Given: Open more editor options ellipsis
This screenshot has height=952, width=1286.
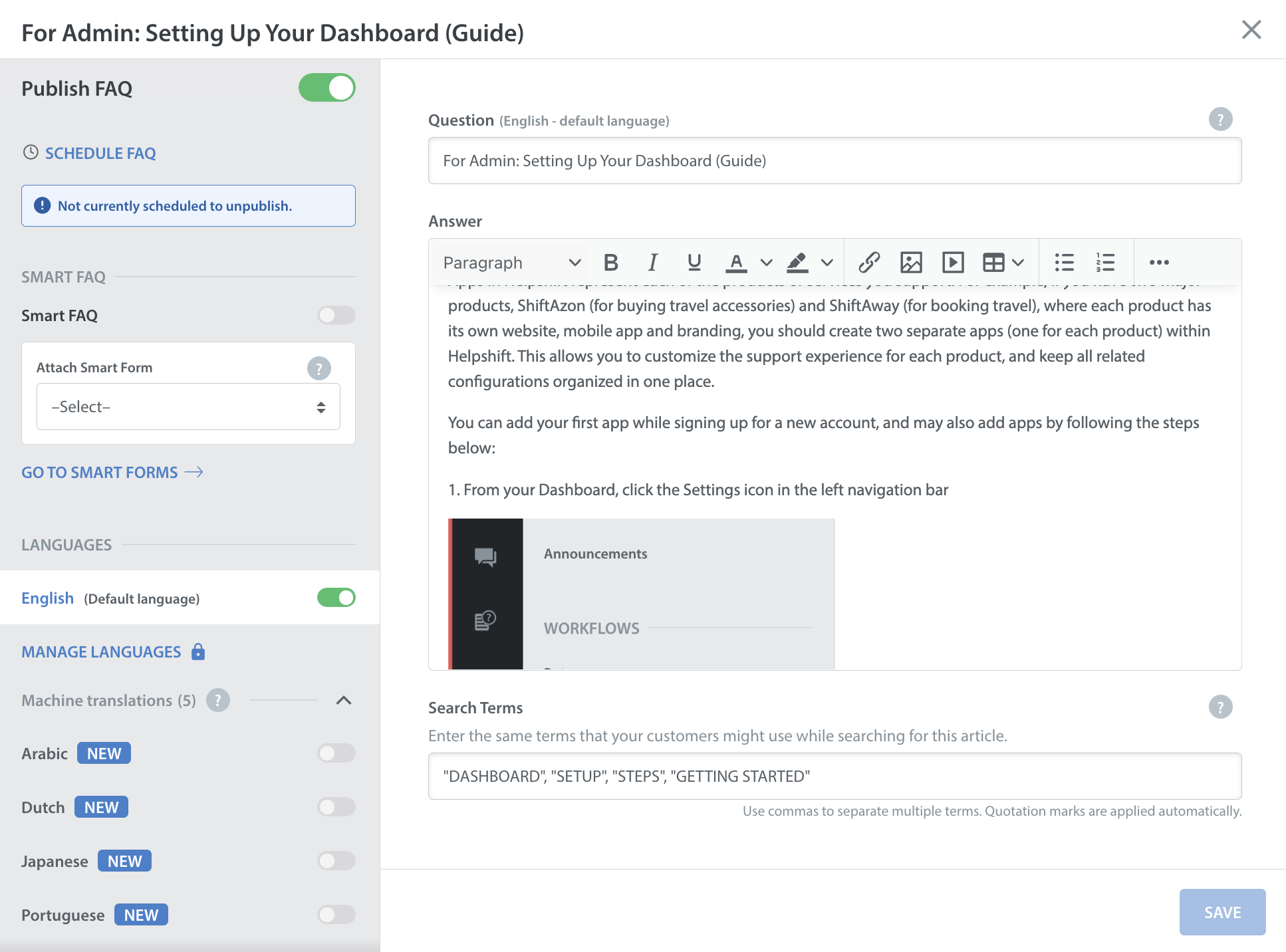Looking at the screenshot, I should (x=1159, y=263).
